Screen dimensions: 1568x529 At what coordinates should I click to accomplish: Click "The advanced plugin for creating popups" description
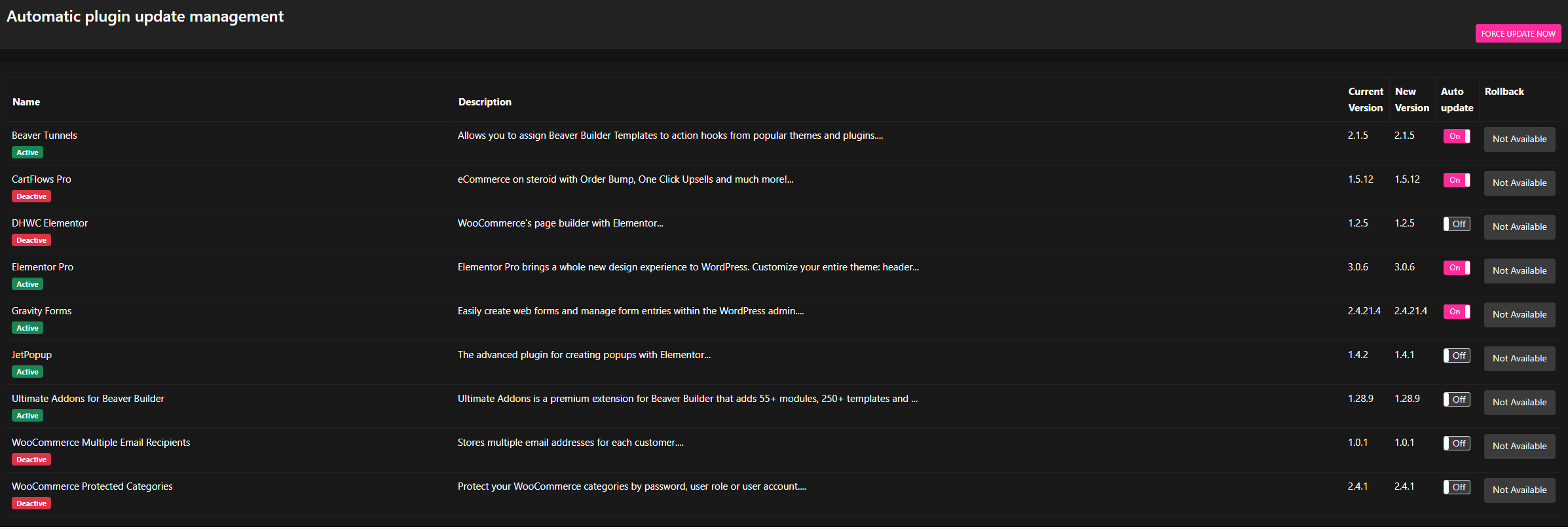tap(584, 355)
